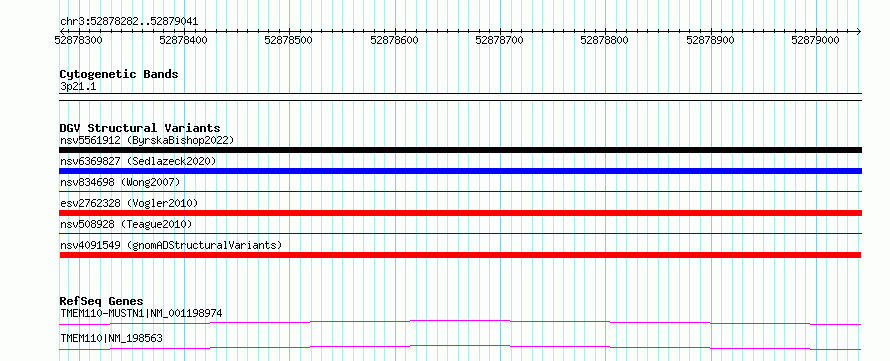Open the nsv4091549 gnomADStructuralVariants label
The height and width of the screenshot is (361, 890).
[171, 245]
